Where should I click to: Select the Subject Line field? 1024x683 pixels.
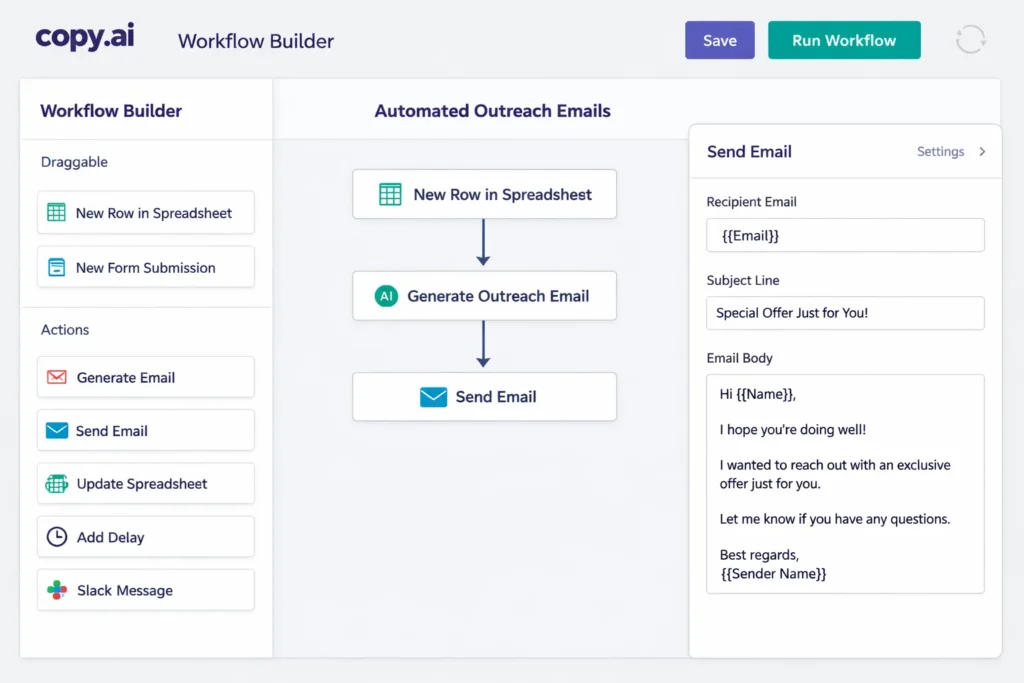point(845,313)
